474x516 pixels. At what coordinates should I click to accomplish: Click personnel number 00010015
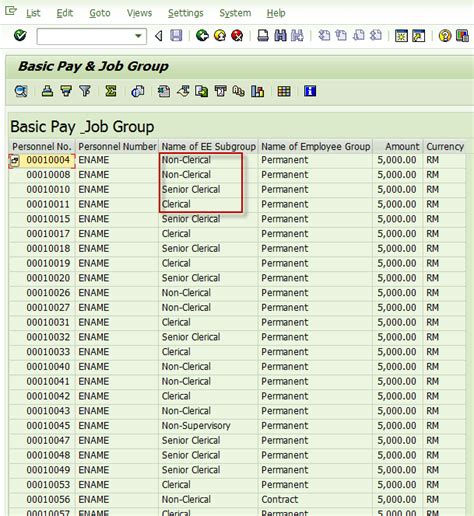point(48,219)
